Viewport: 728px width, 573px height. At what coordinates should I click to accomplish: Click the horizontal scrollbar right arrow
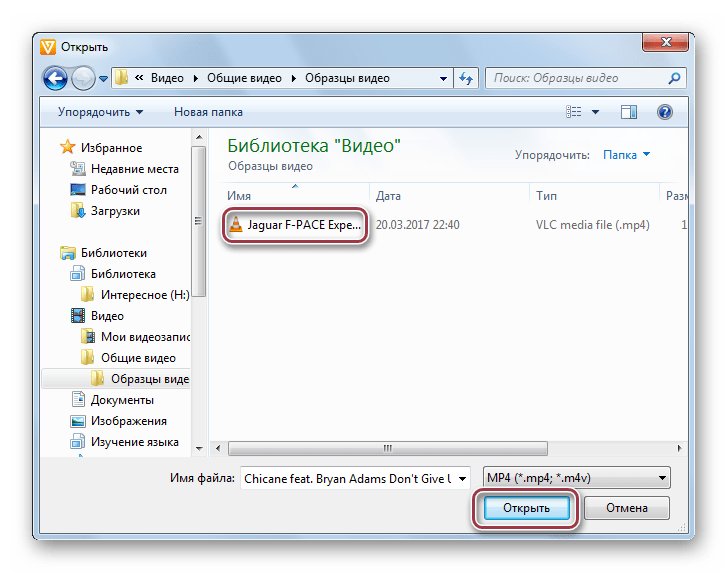679,448
